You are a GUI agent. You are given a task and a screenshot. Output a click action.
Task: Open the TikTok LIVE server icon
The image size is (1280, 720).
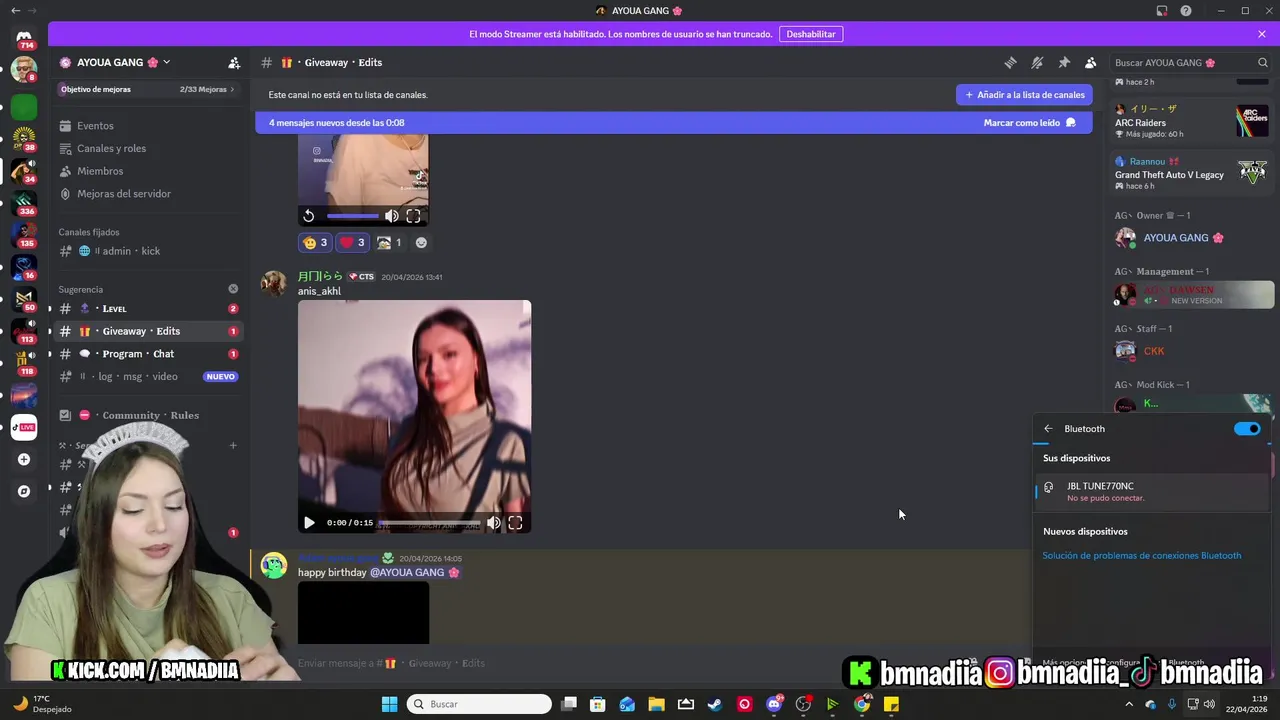pyautogui.click(x=24, y=427)
